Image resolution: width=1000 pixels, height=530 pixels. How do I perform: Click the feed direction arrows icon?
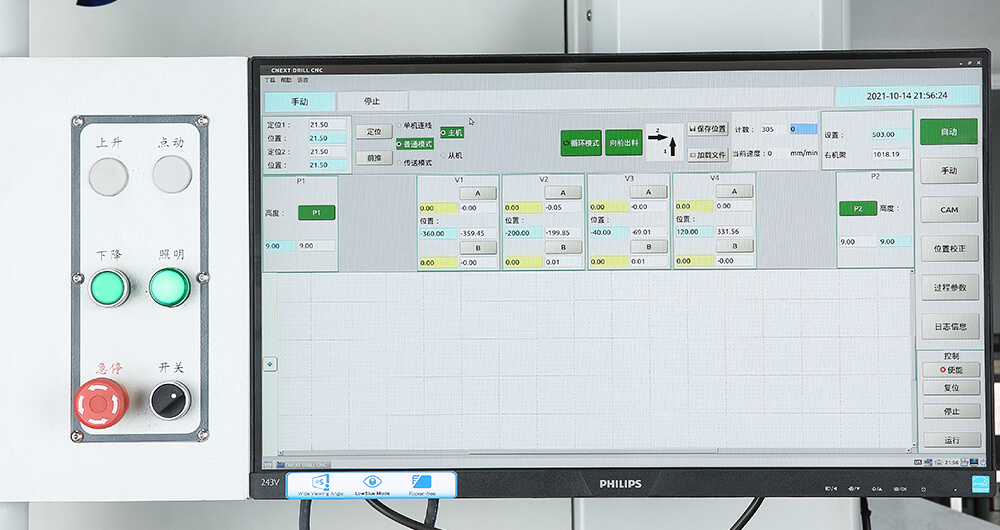click(664, 142)
